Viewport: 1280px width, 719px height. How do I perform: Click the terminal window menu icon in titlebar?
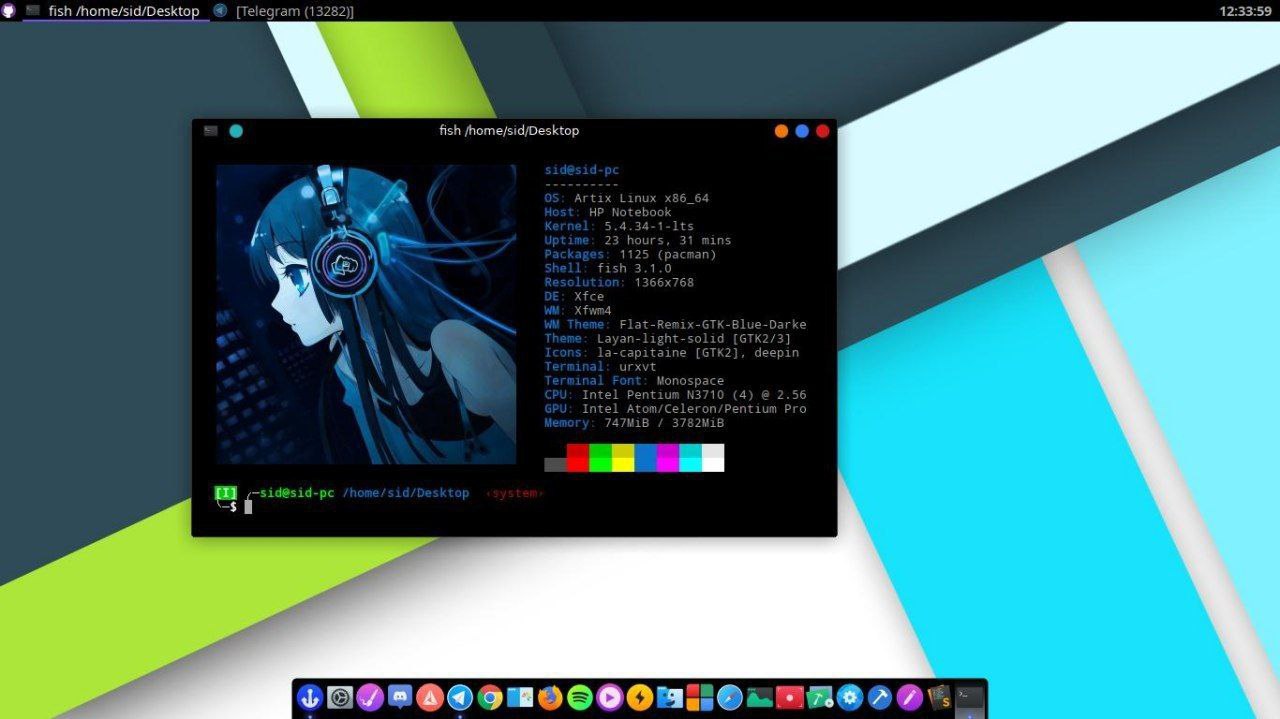(211, 131)
